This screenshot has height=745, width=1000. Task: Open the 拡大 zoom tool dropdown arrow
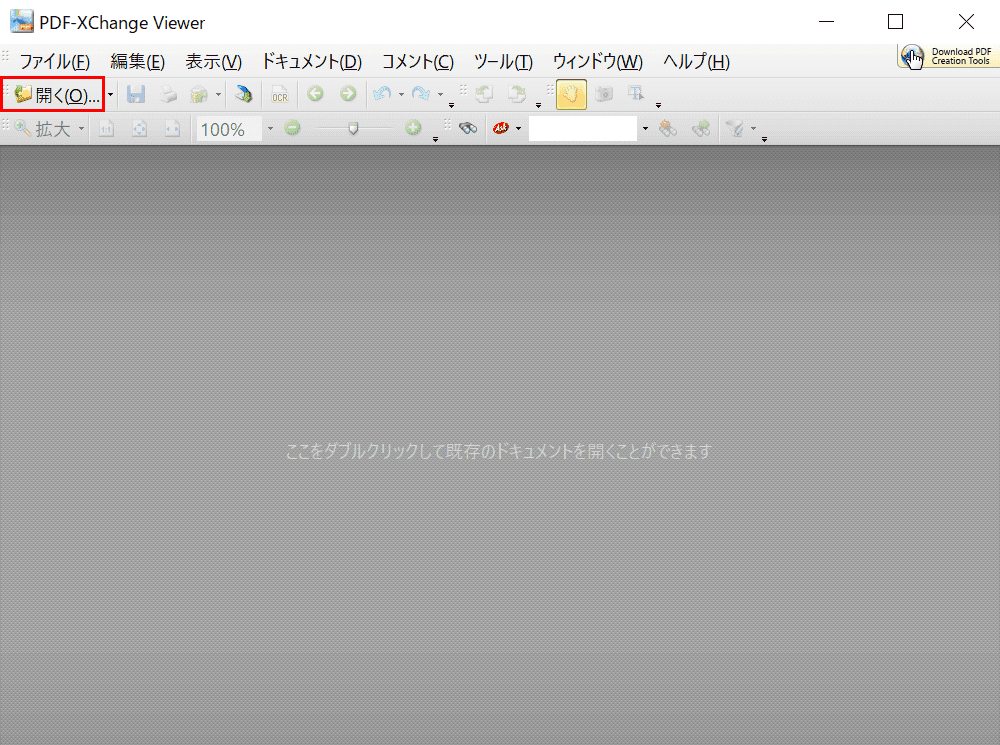point(81,129)
